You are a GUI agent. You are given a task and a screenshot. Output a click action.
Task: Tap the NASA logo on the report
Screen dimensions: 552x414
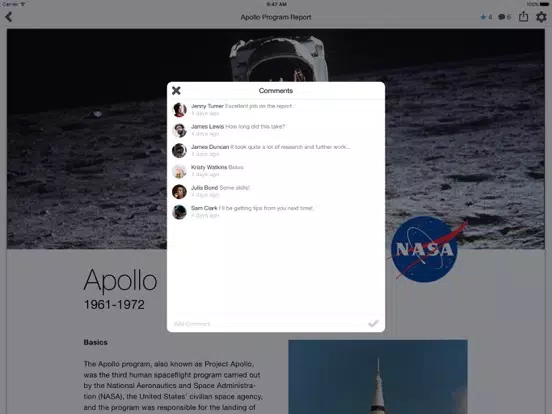[x=426, y=249]
